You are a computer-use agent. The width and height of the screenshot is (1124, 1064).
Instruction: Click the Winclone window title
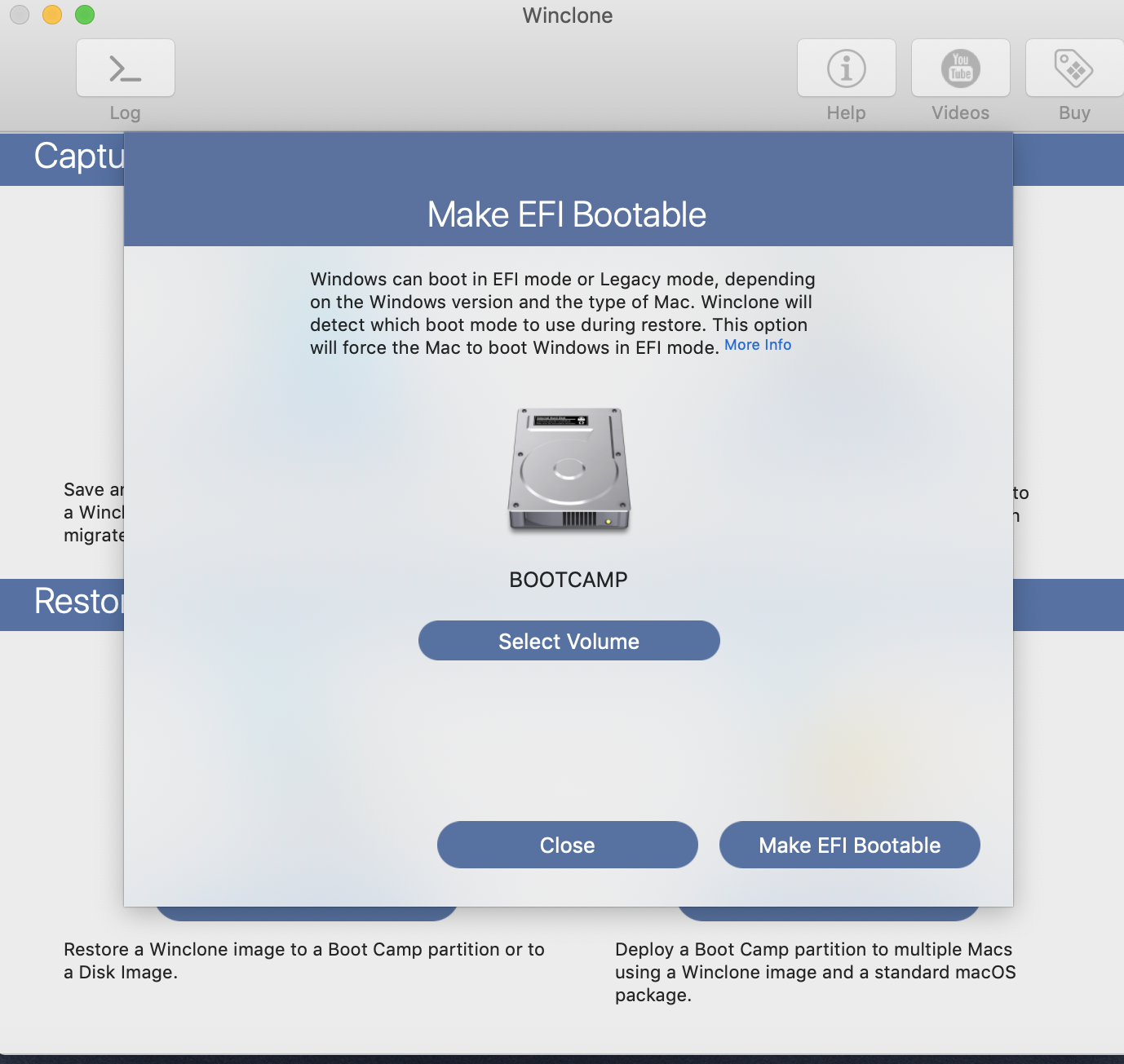567,15
